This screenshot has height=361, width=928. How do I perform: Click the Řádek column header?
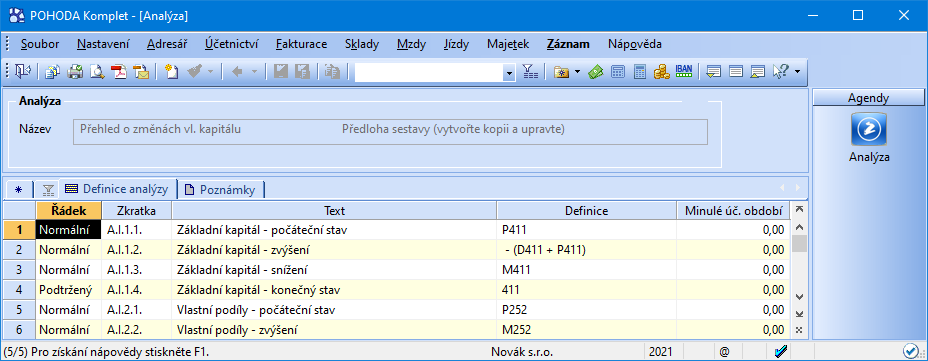69,211
